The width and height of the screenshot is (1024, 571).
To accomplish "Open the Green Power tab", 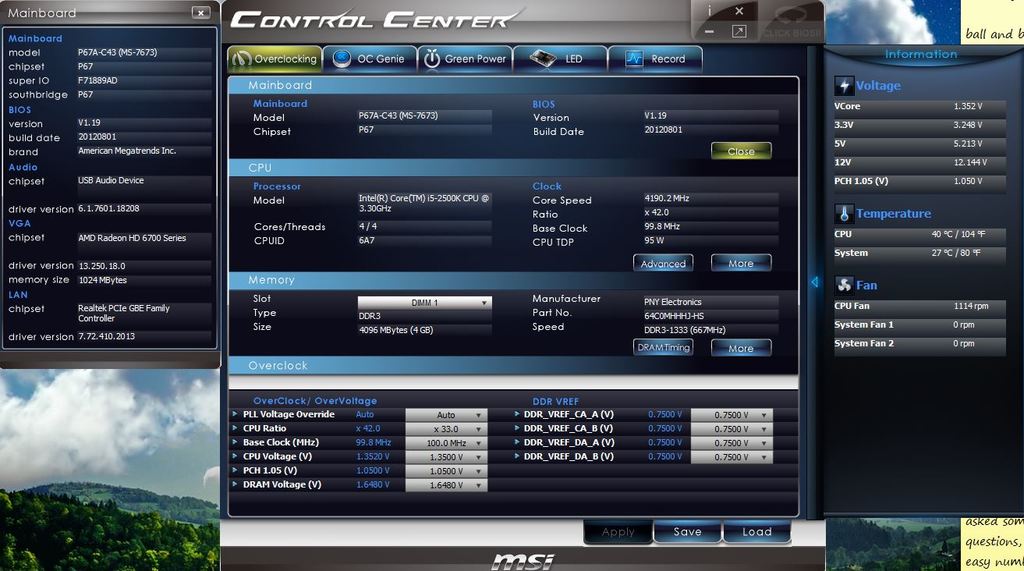I will pyautogui.click(x=466, y=59).
